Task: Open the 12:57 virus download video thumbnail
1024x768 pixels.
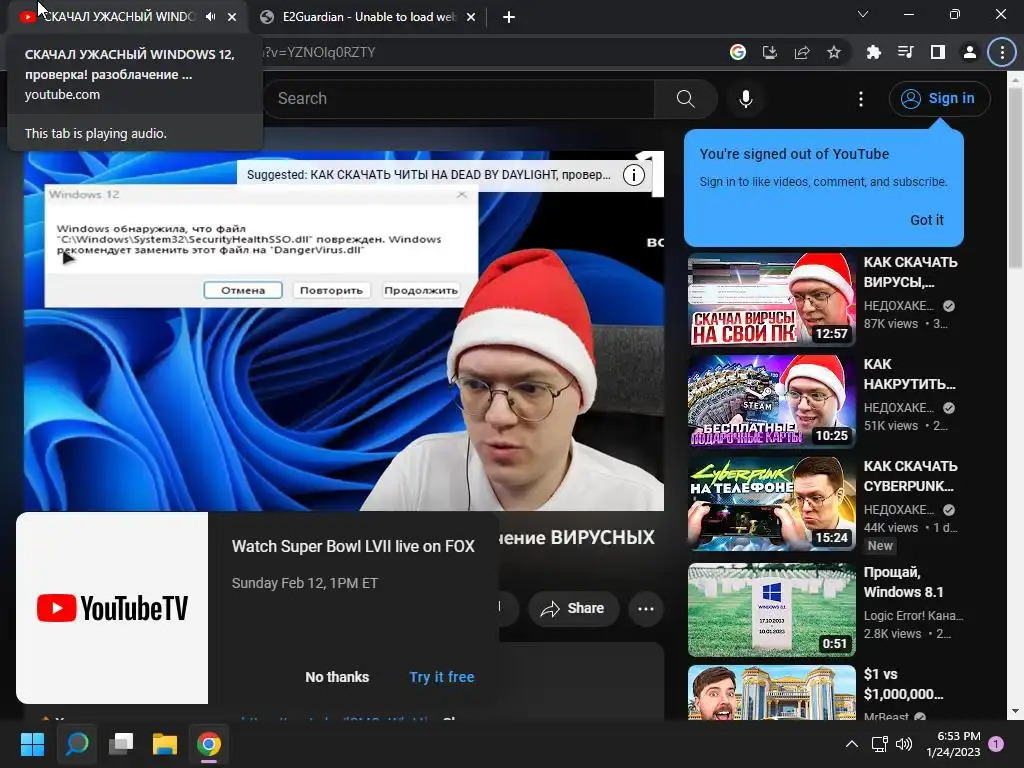Action: tap(771, 300)
